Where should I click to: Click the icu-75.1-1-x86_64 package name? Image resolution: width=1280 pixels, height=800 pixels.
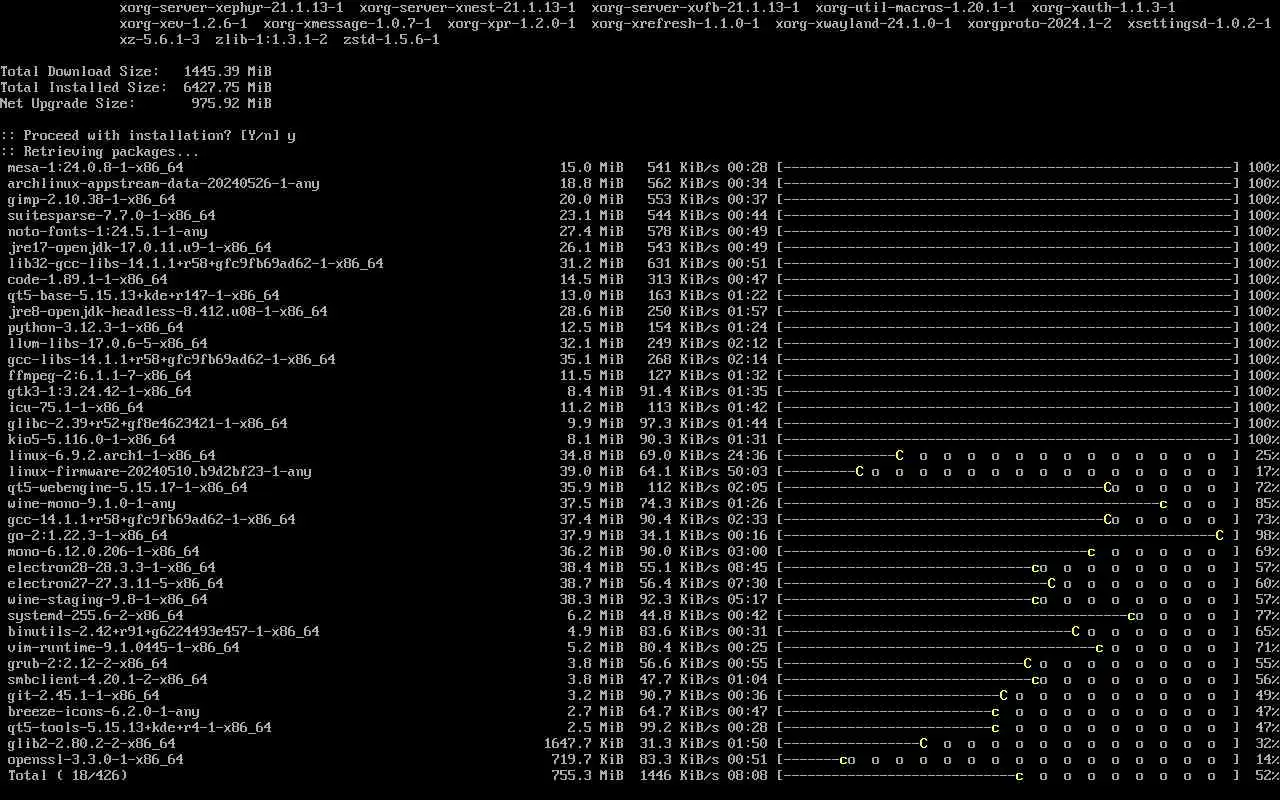tap(75, 408)
